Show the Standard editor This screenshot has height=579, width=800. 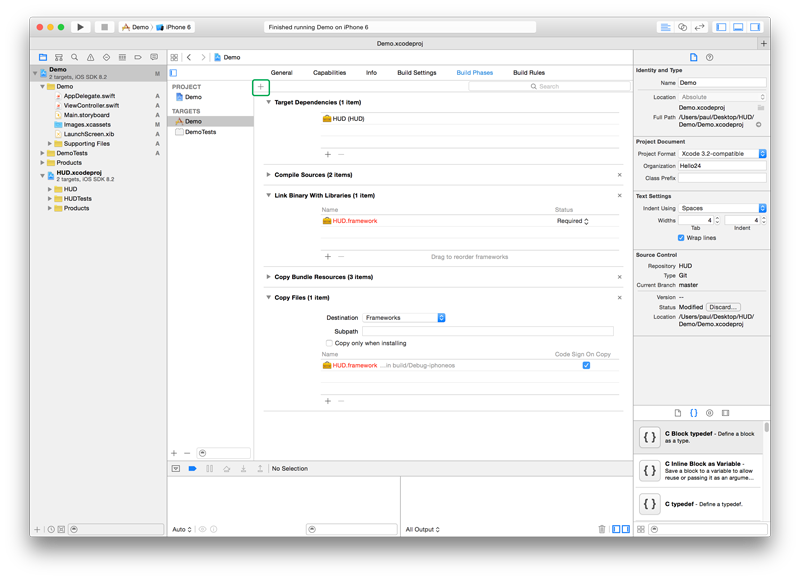click(x=665, y=27)
